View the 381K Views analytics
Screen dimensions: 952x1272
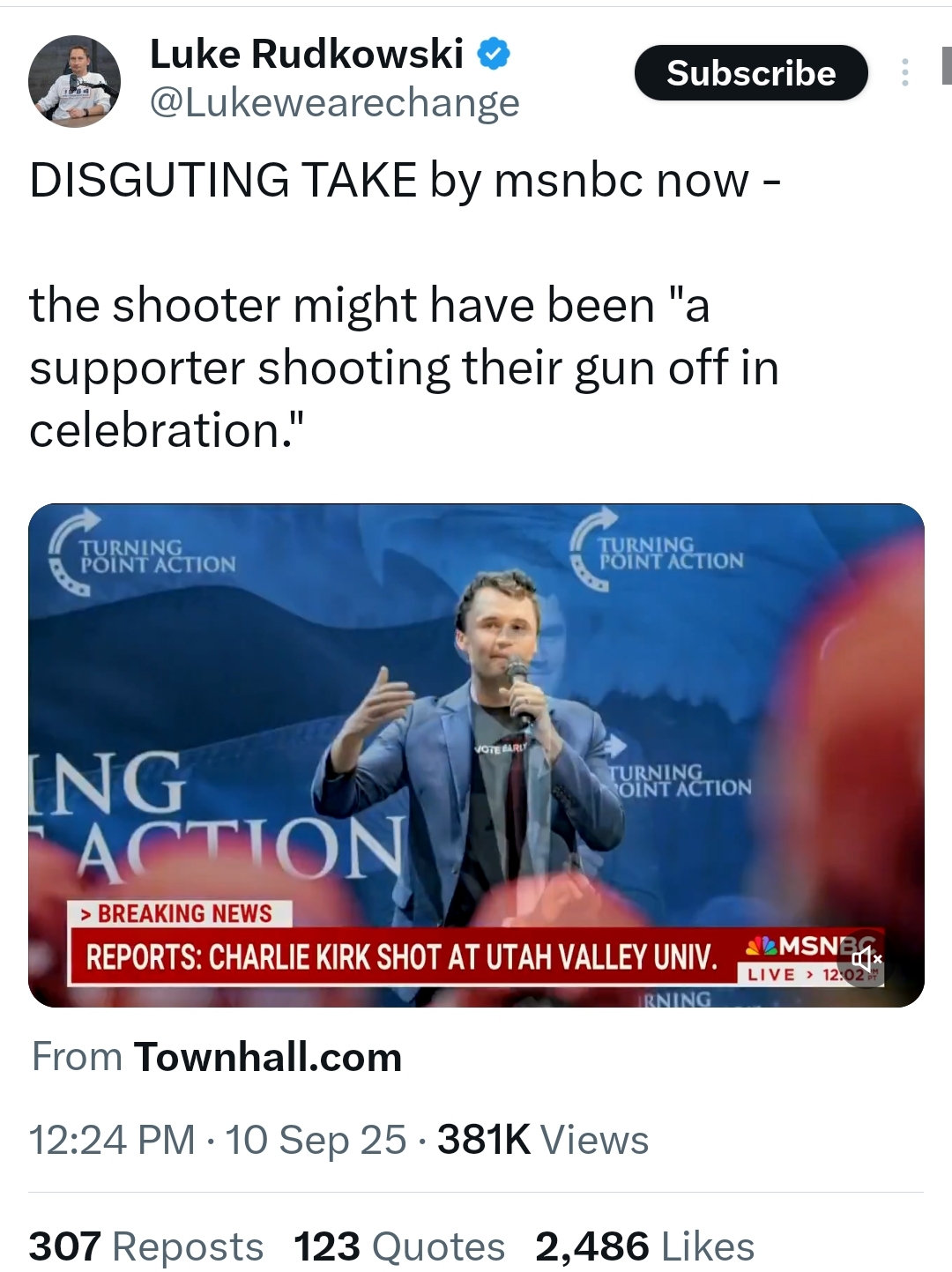(x=543, y=1140)
